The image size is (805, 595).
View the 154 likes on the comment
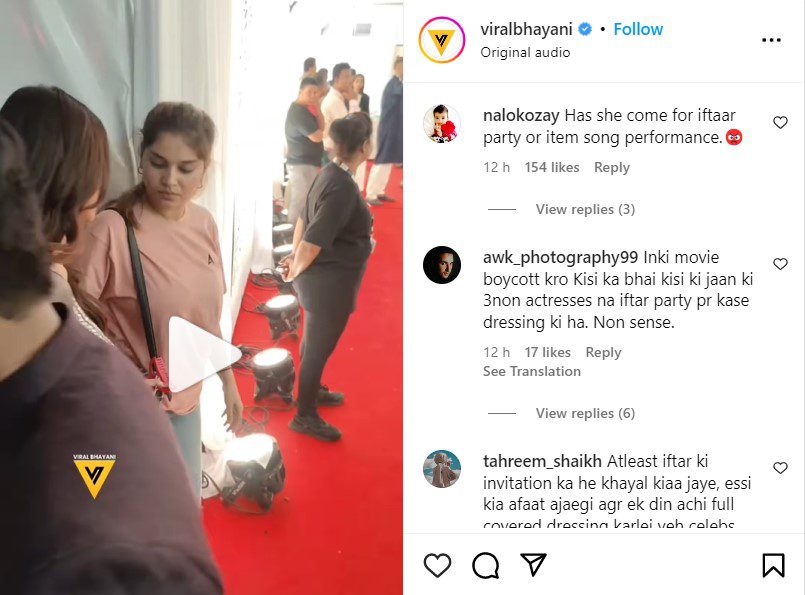tap(552, 167)
